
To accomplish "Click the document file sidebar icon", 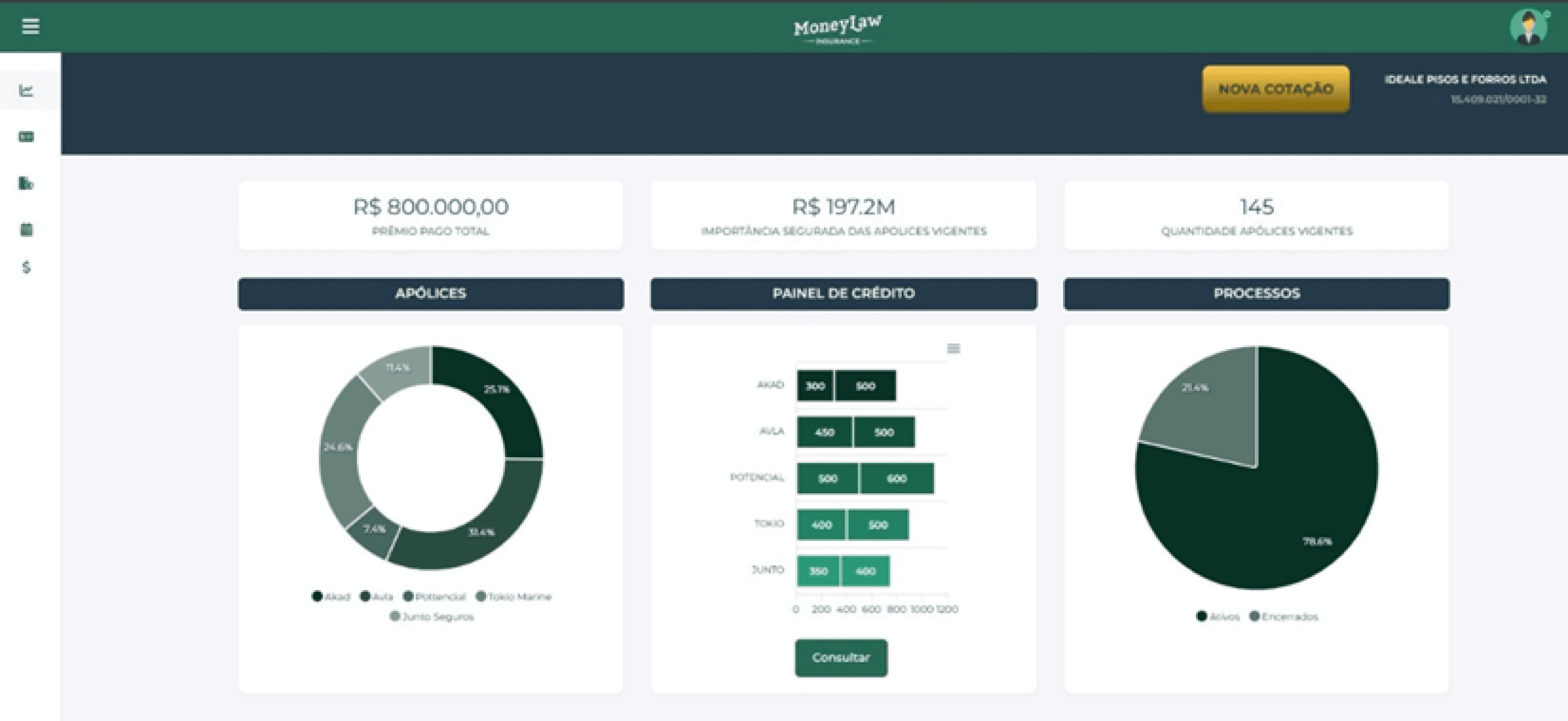I will [x=26, y=183].
